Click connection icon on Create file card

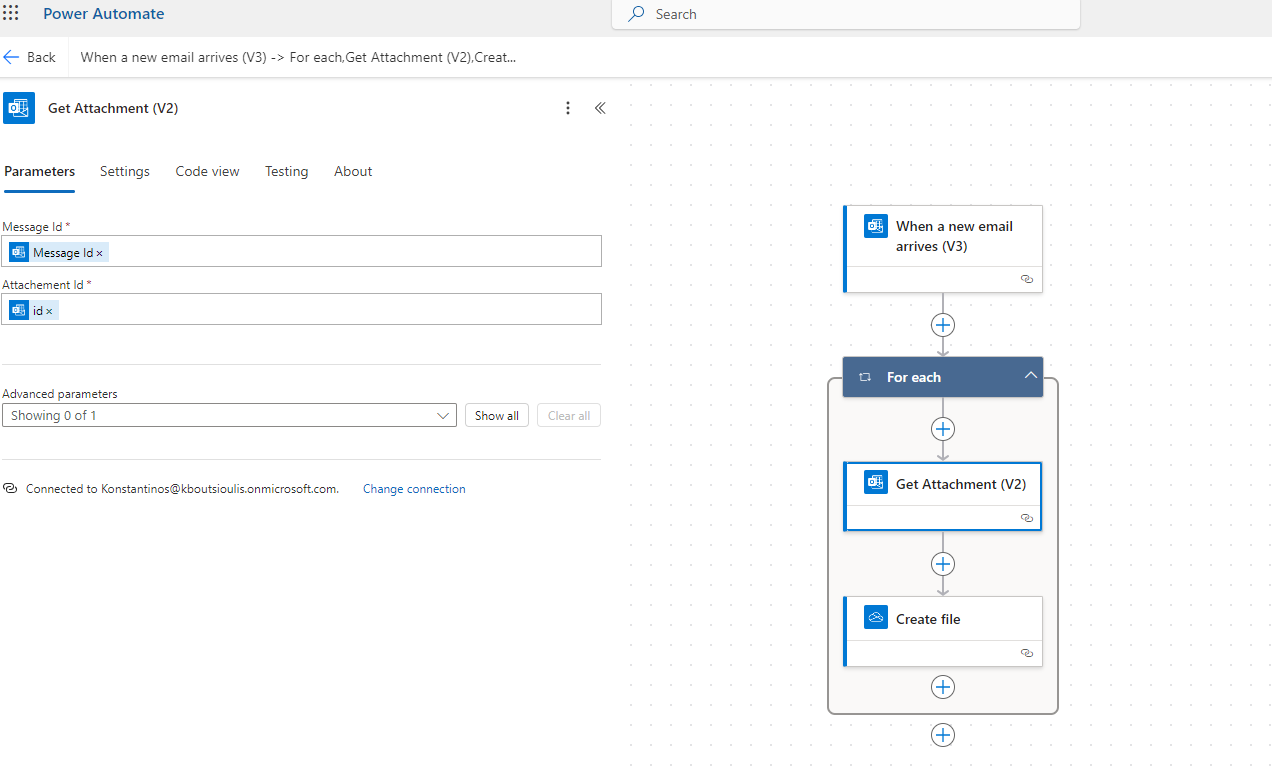click(1026, 653)
